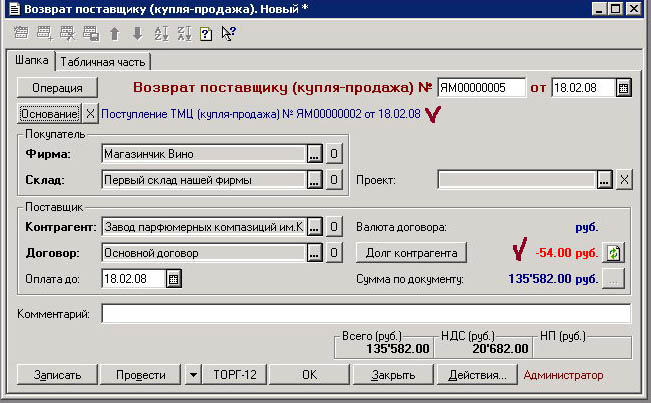651x403 pixels.
Task: Click the Провести button
Action: (140, 376)
